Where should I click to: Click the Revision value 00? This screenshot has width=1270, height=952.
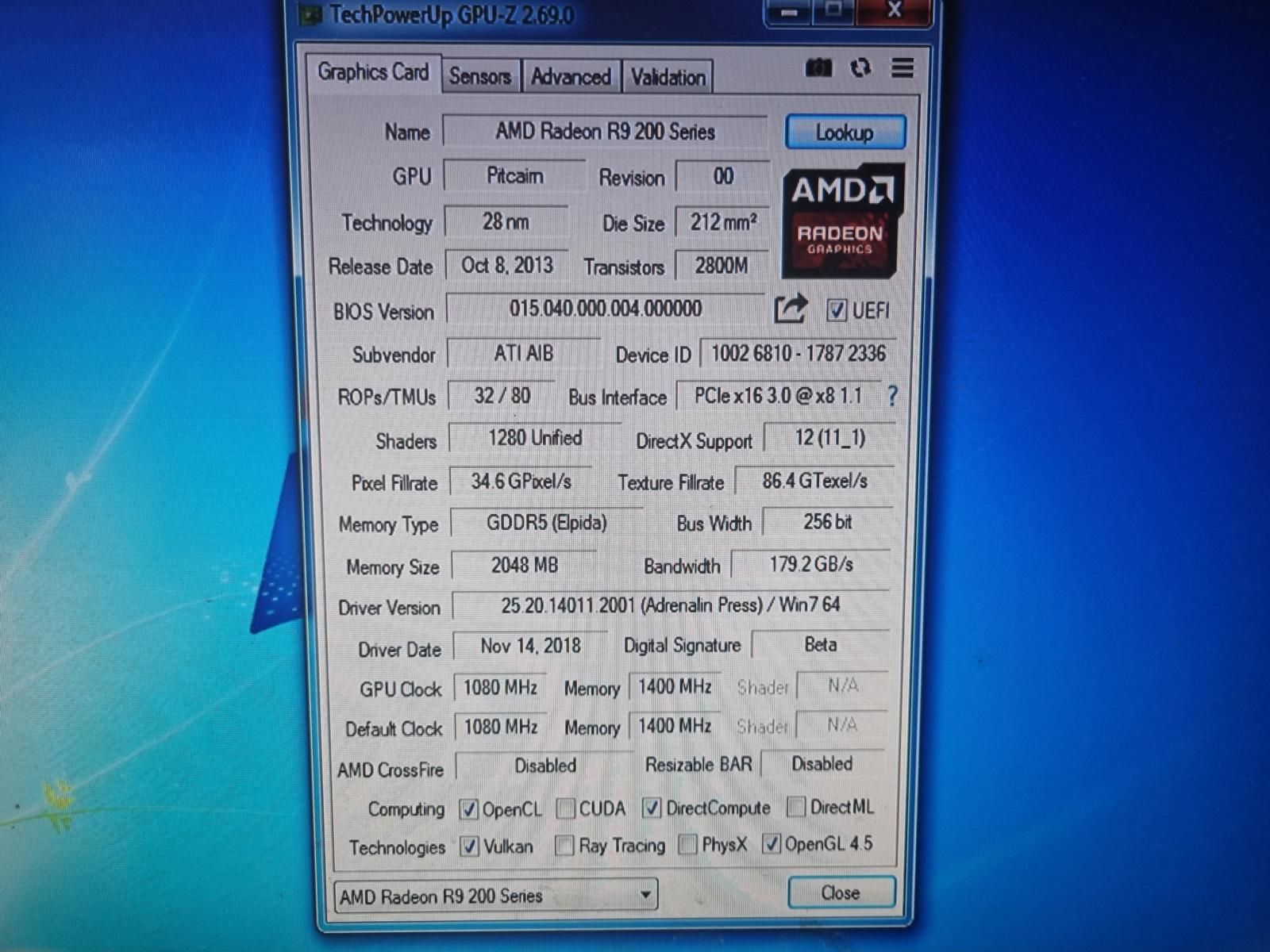point(723,177)
